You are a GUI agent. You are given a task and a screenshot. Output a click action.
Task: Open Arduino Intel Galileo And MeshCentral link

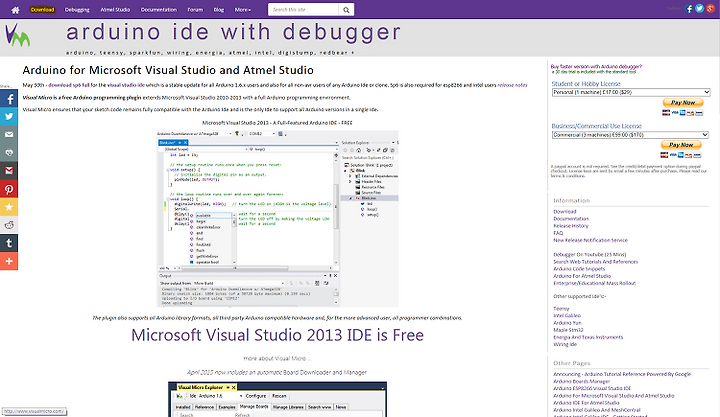[x=597, y=410]
